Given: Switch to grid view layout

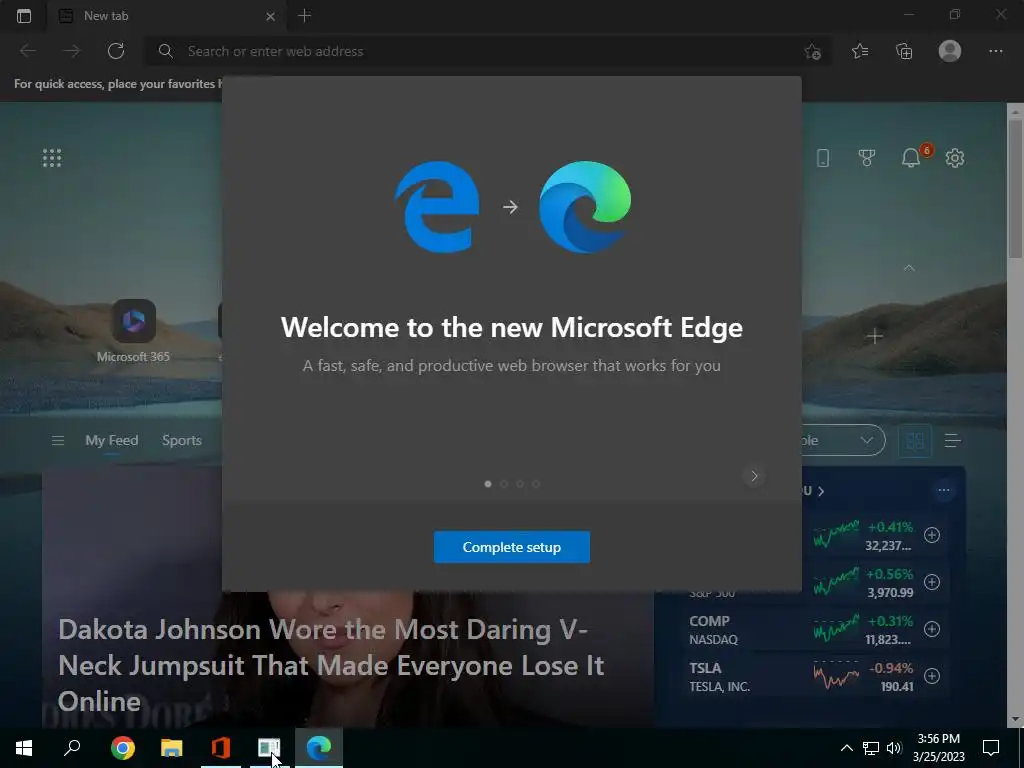Looking at the screenshot, I should pyautogui.click(x=915, y=441).
